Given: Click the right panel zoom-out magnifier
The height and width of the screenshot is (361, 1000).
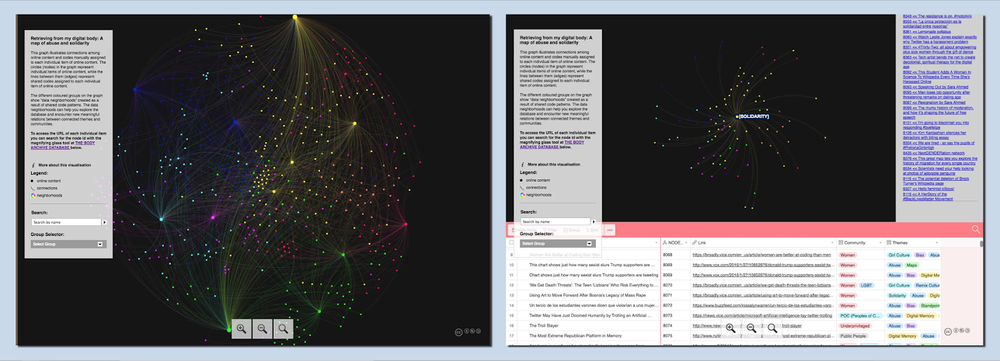Looking at the screenshot, I should coord(751,328).
